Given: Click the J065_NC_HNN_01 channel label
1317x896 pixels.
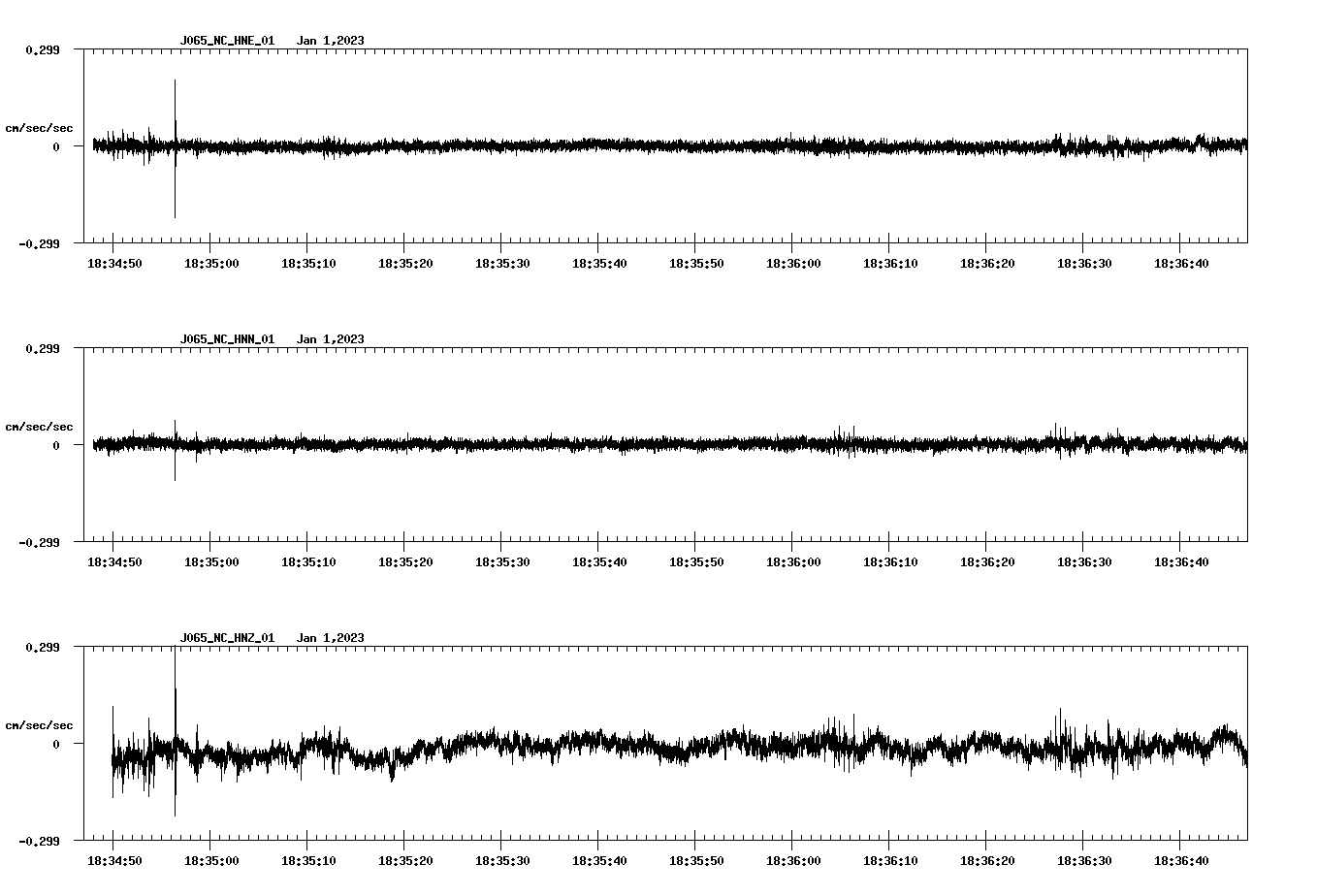Looking at the screenshot, I should (x=226, y=340).
